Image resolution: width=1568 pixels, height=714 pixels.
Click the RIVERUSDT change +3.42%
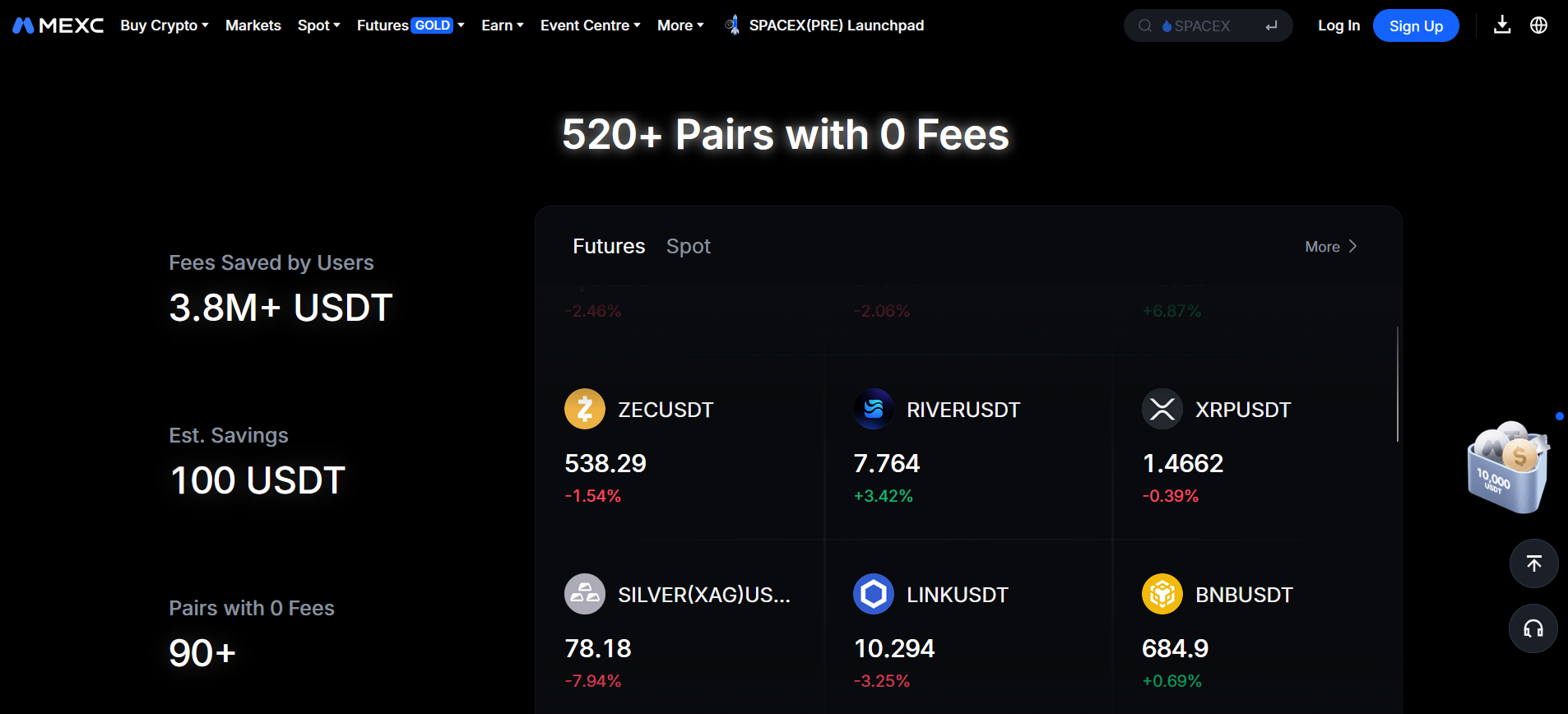point(884,496)
